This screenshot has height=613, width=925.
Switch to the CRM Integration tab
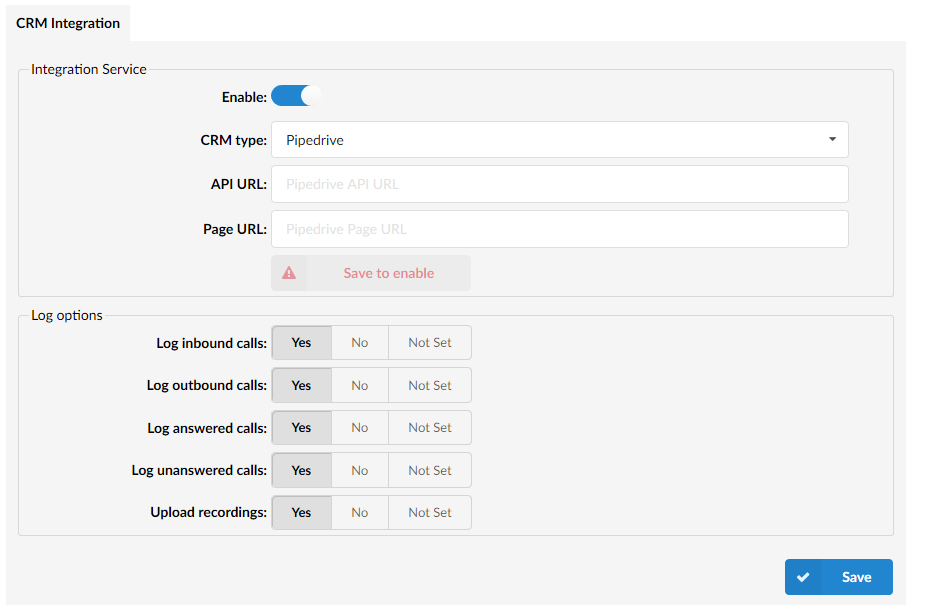coord(68,23)
